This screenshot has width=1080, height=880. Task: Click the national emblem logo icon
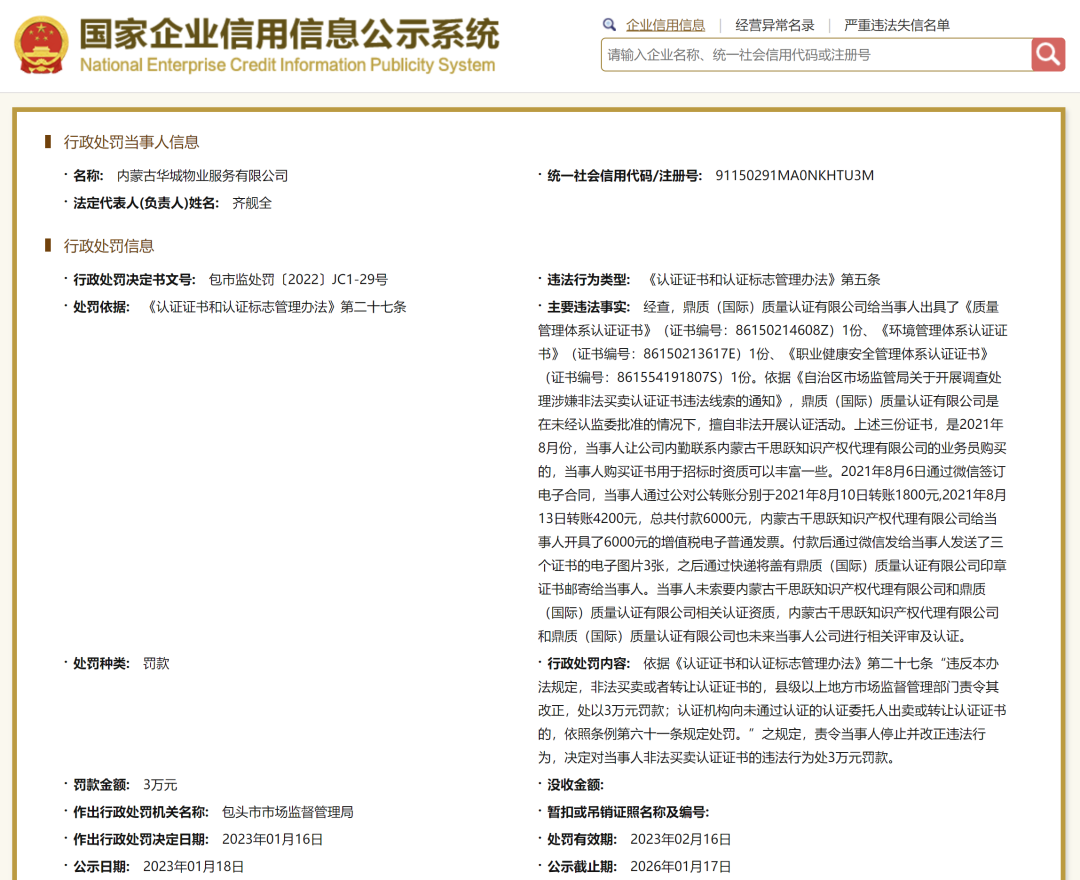point(42,45)
